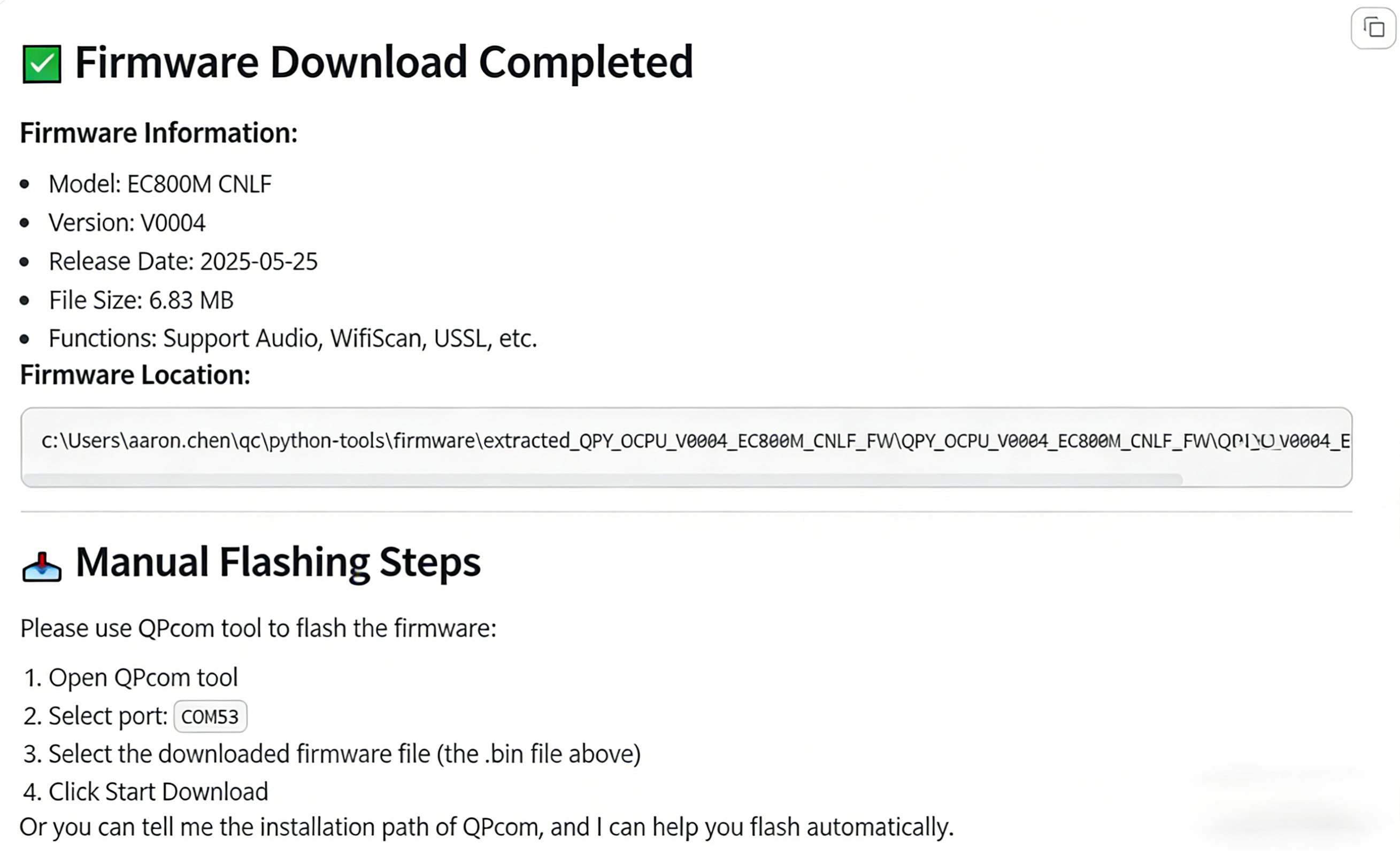Click the green checkmark emoji icon

pos(42,64)
